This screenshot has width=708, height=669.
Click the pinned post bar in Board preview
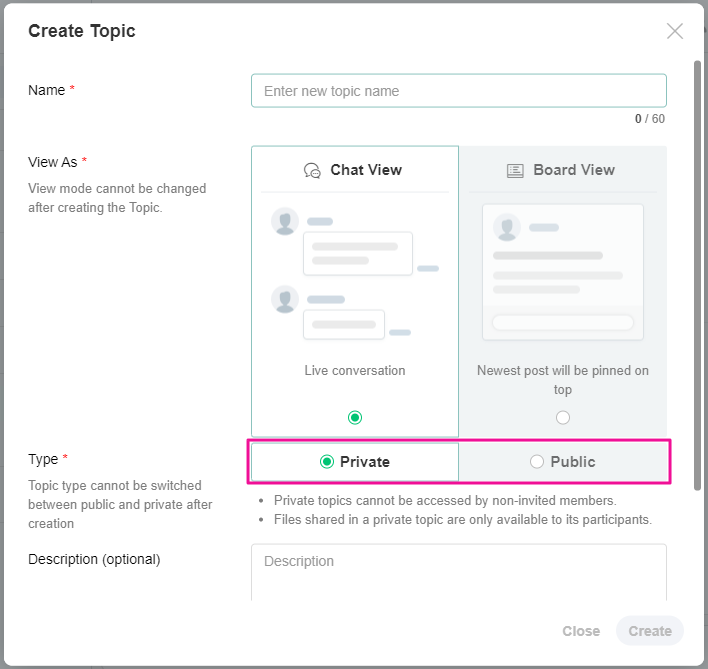pos(563,322)
